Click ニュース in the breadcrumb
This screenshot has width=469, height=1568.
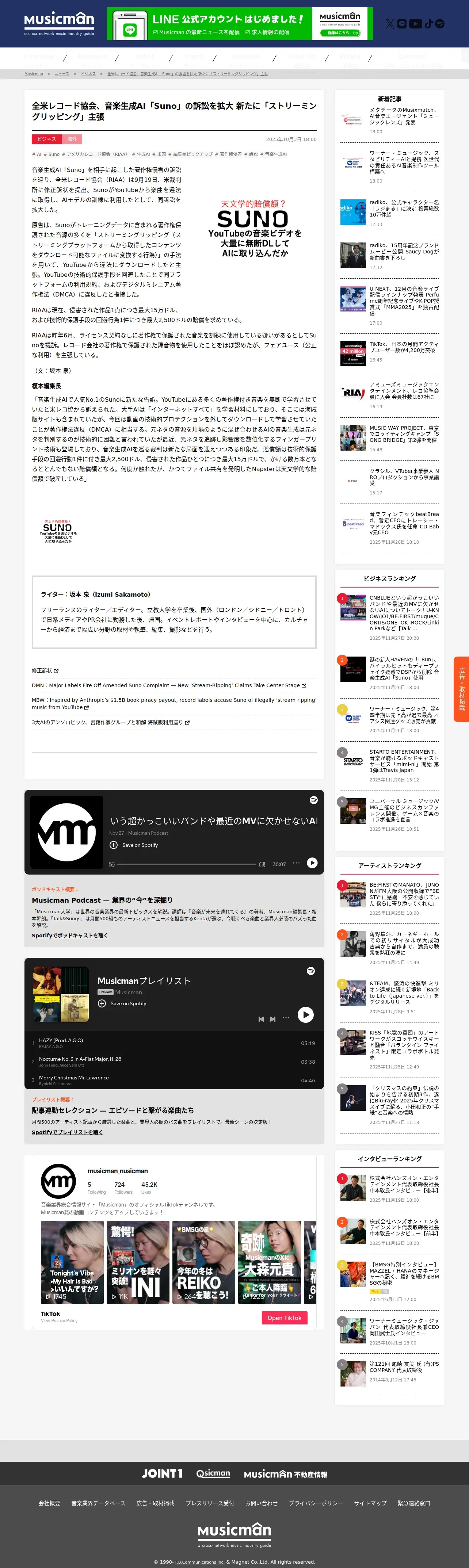tap(61, 74)
